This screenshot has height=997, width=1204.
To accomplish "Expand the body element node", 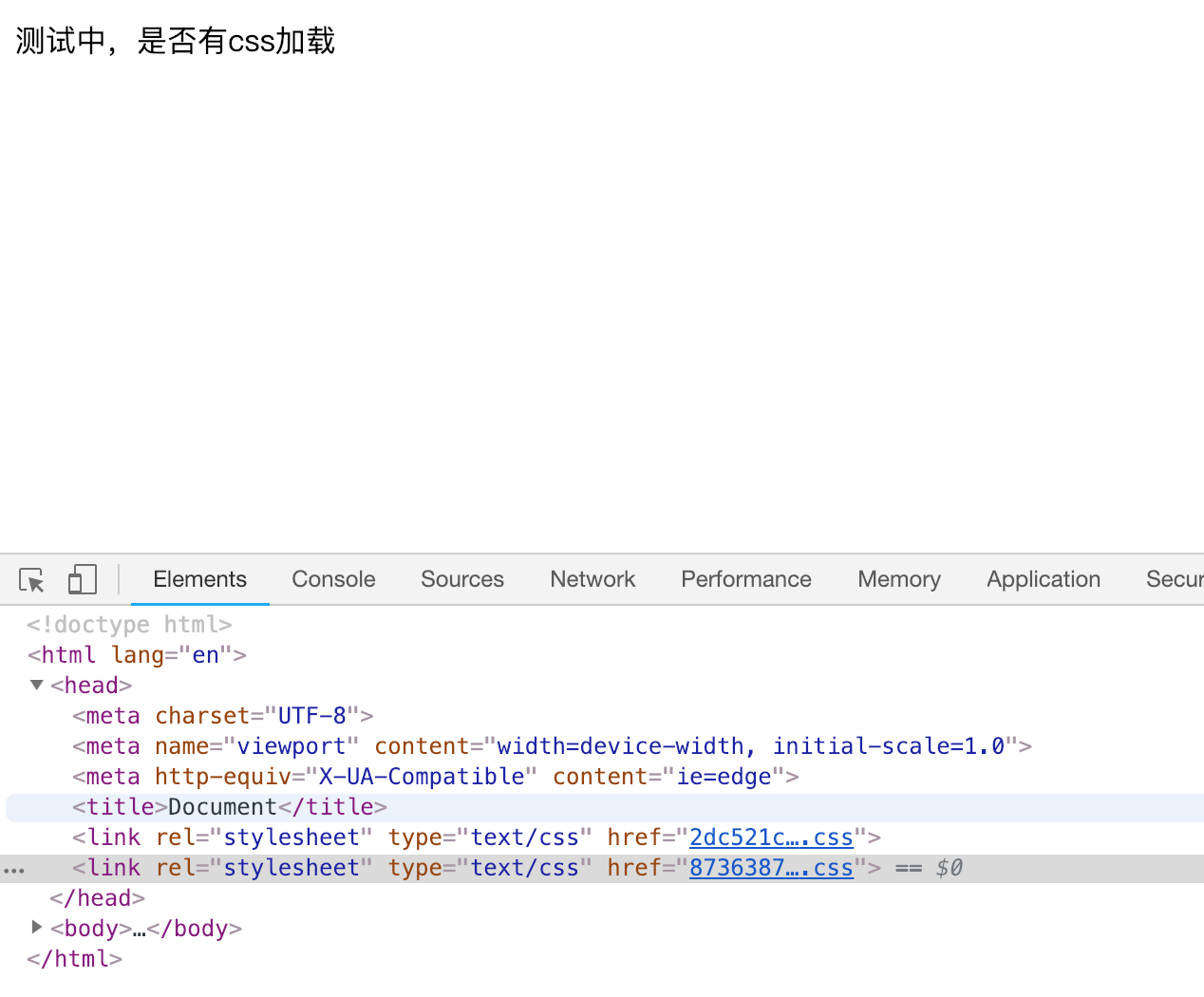I will tap(37, 927).
